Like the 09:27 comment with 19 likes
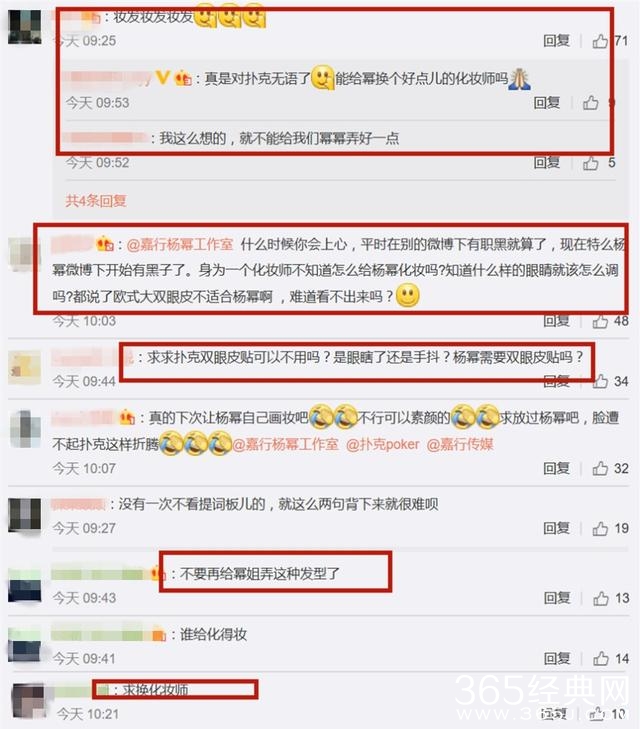 (600, 528)
